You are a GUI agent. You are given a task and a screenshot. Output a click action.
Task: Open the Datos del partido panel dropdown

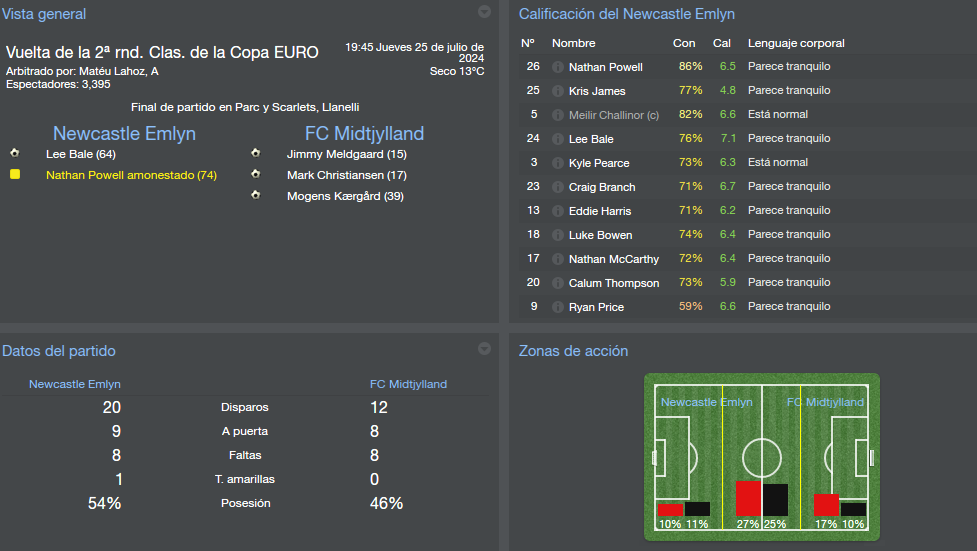pyautogui.click(x=484, y=349)
